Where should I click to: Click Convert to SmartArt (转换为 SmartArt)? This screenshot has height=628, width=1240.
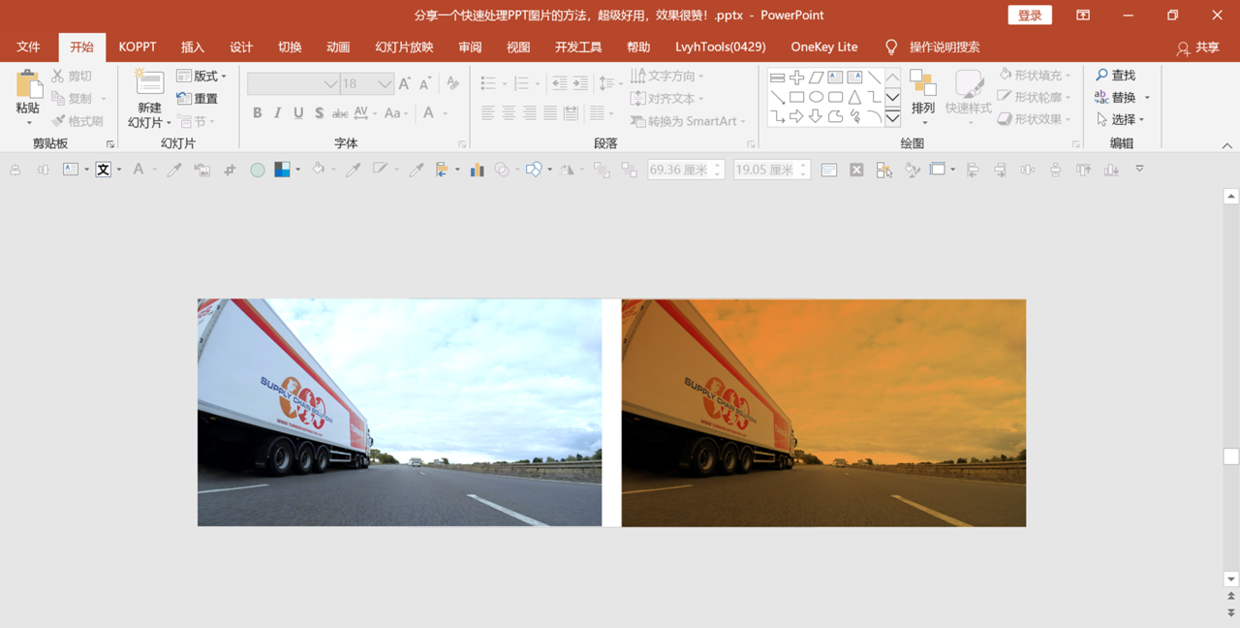click(688, 121)
